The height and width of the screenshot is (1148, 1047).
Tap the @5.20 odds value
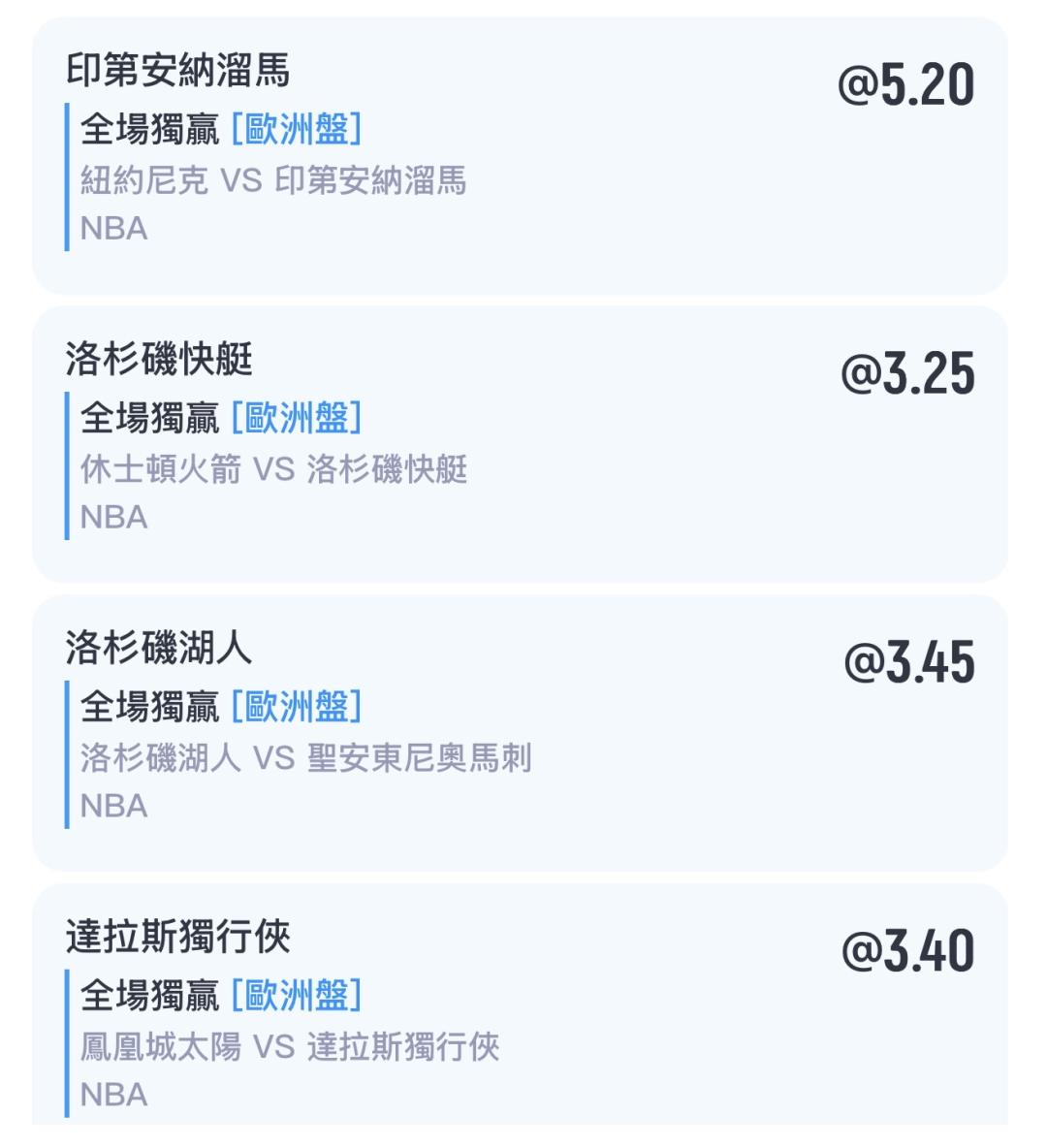coord(905,85)
